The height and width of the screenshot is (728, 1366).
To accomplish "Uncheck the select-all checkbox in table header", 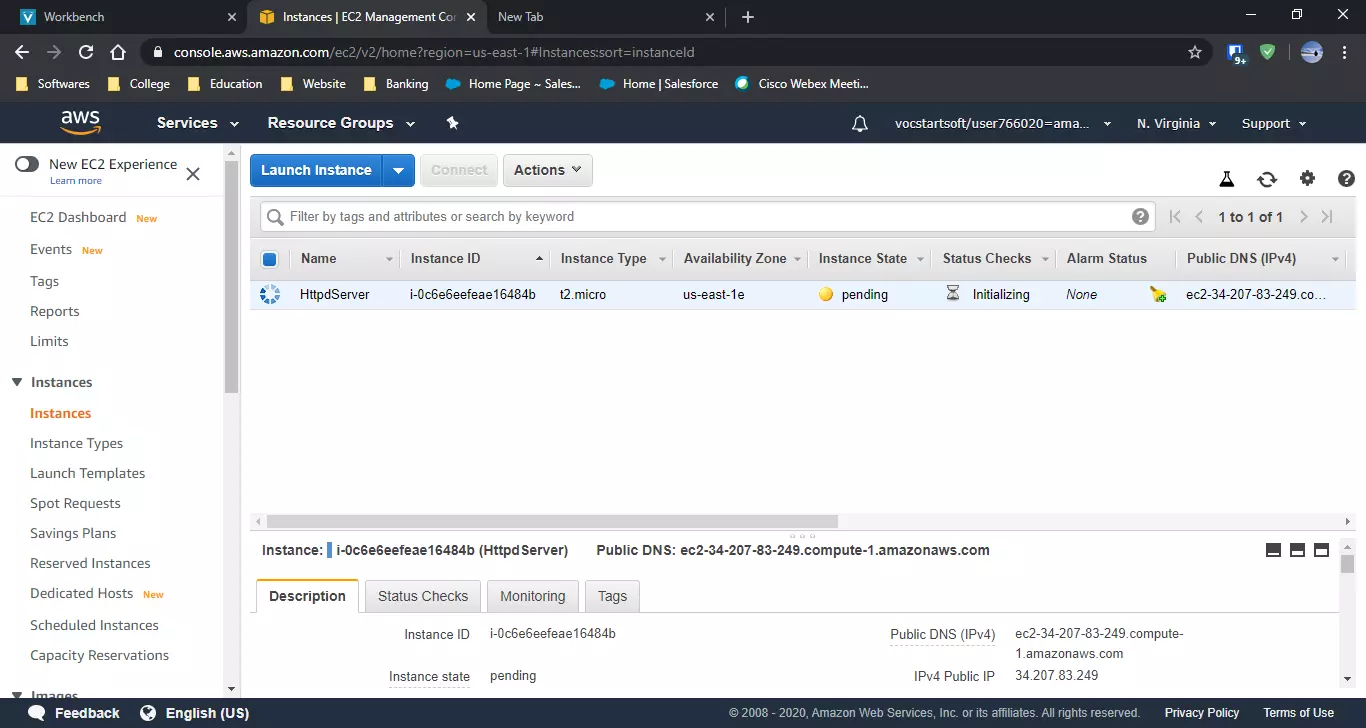I will pos(268,258).
